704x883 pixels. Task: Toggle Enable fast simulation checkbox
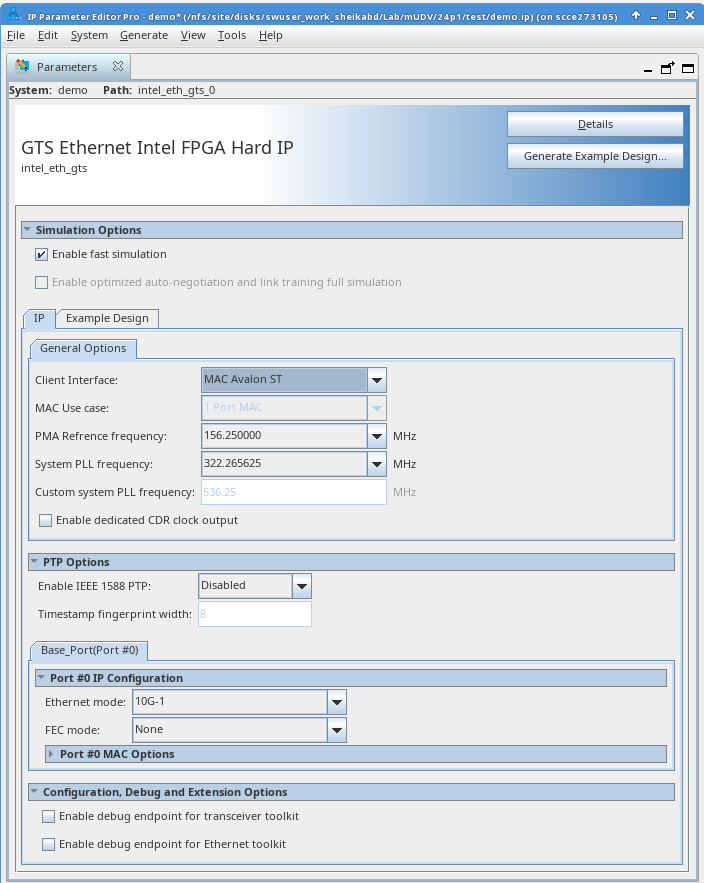42,255
